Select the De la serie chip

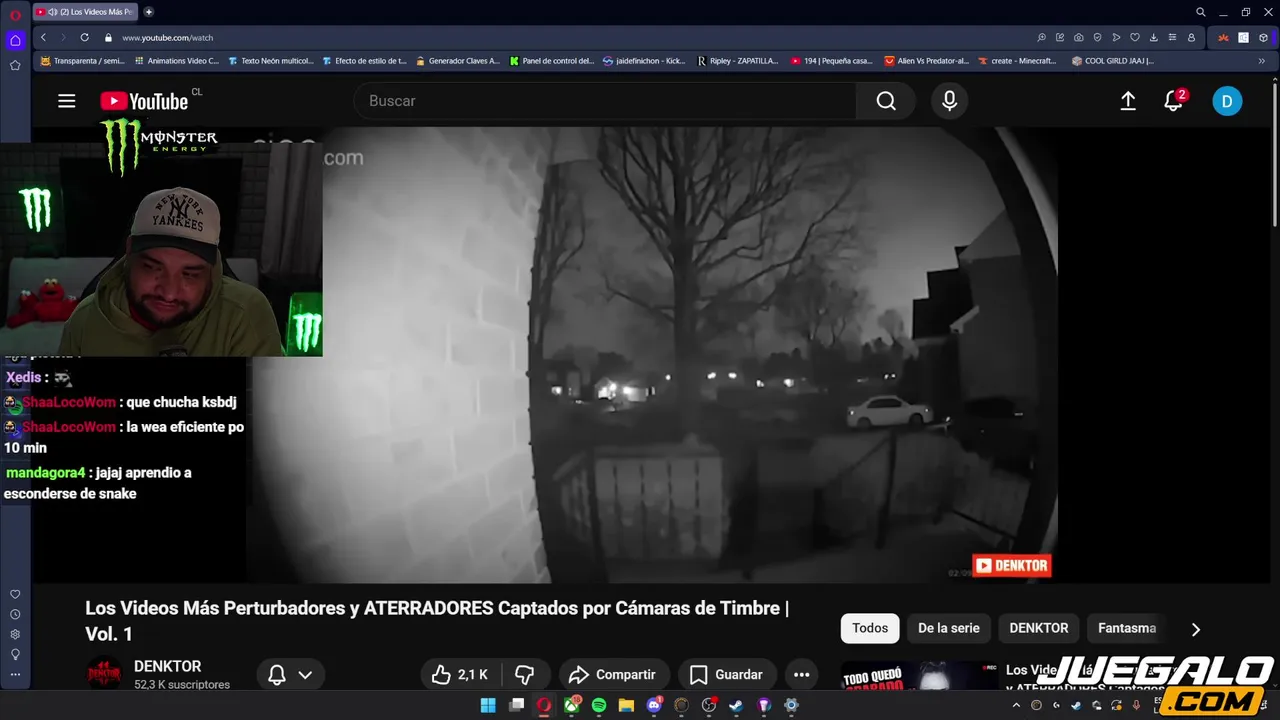949,628
